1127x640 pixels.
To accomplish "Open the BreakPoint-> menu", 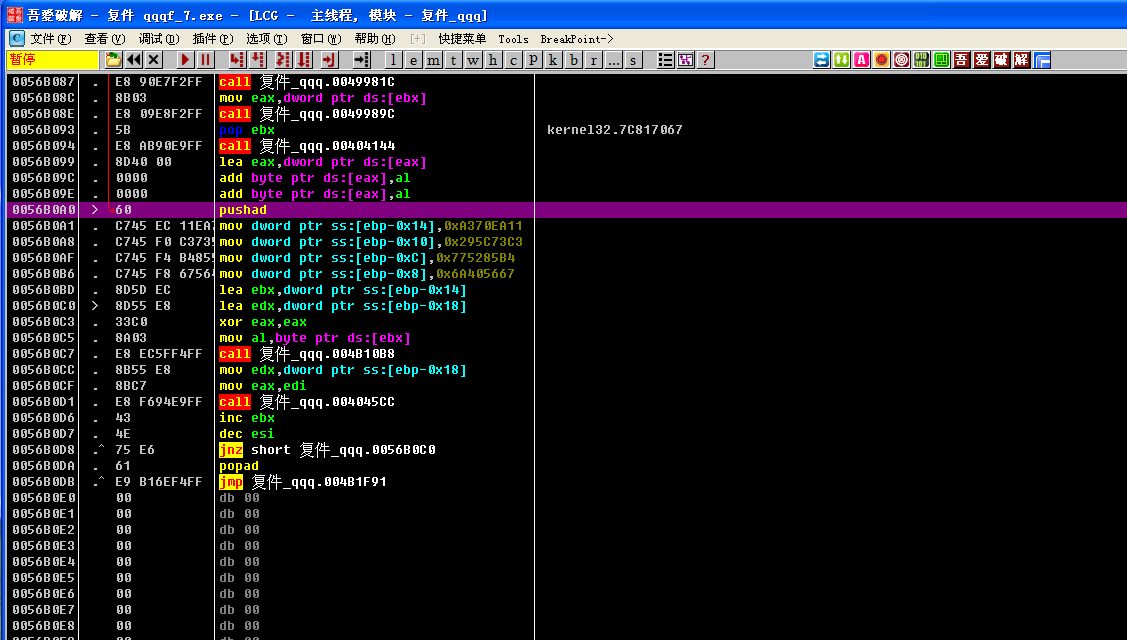I will click(576, 39).
